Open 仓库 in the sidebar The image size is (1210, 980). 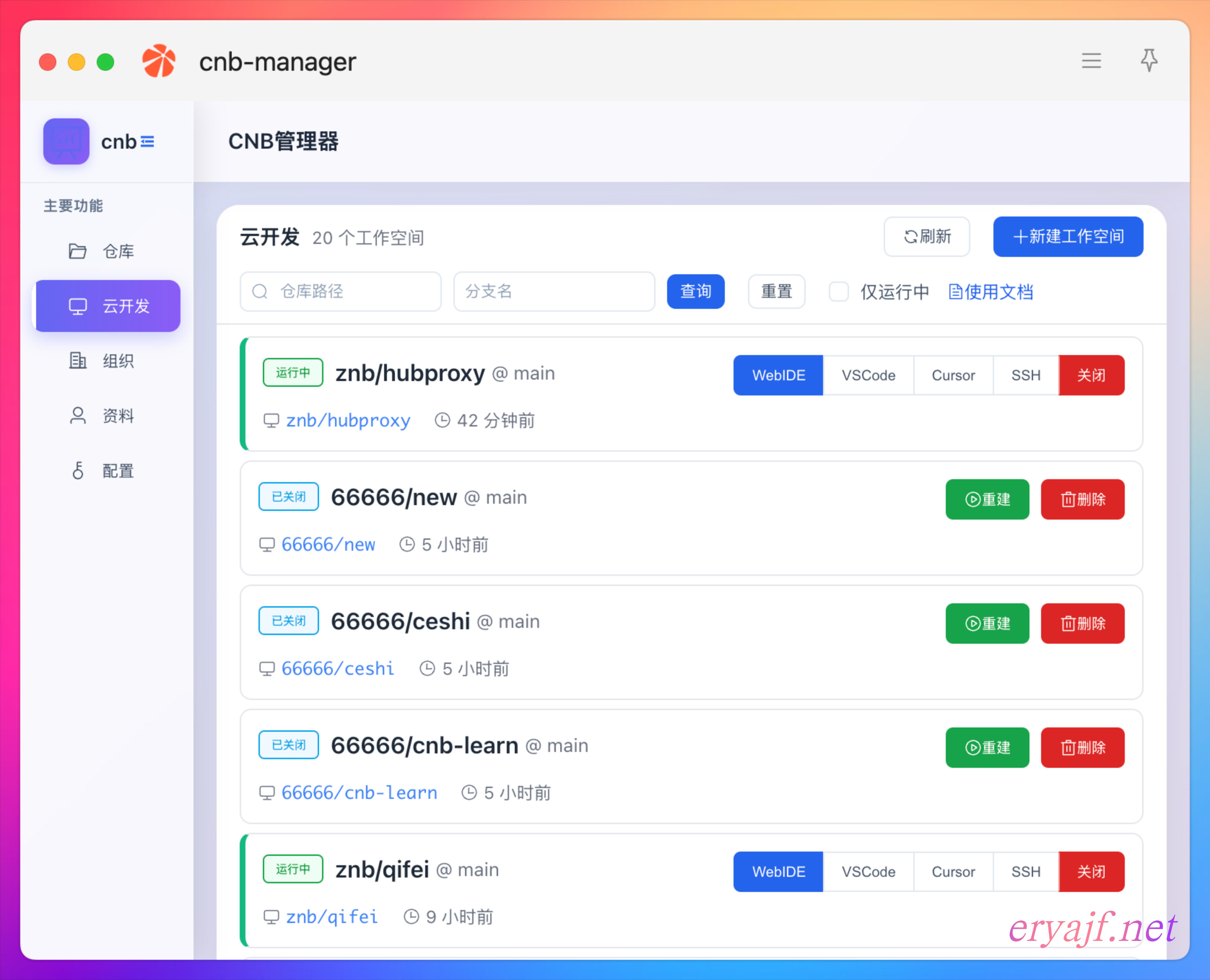[x=107, y=251]
